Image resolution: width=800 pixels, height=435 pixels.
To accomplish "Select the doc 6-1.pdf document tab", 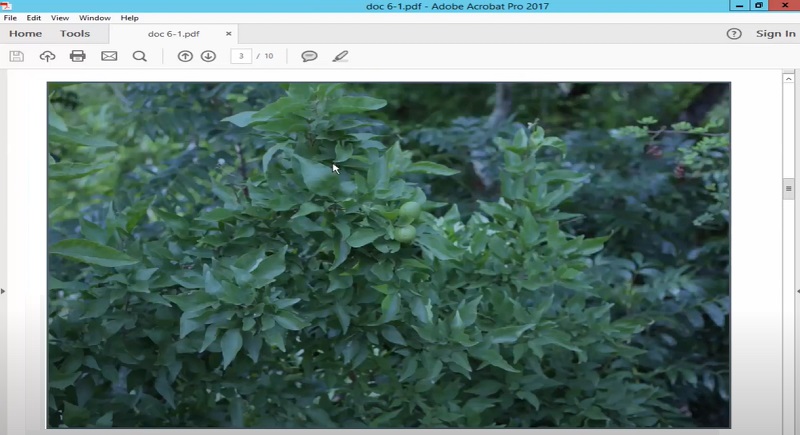I will point(173,34).
